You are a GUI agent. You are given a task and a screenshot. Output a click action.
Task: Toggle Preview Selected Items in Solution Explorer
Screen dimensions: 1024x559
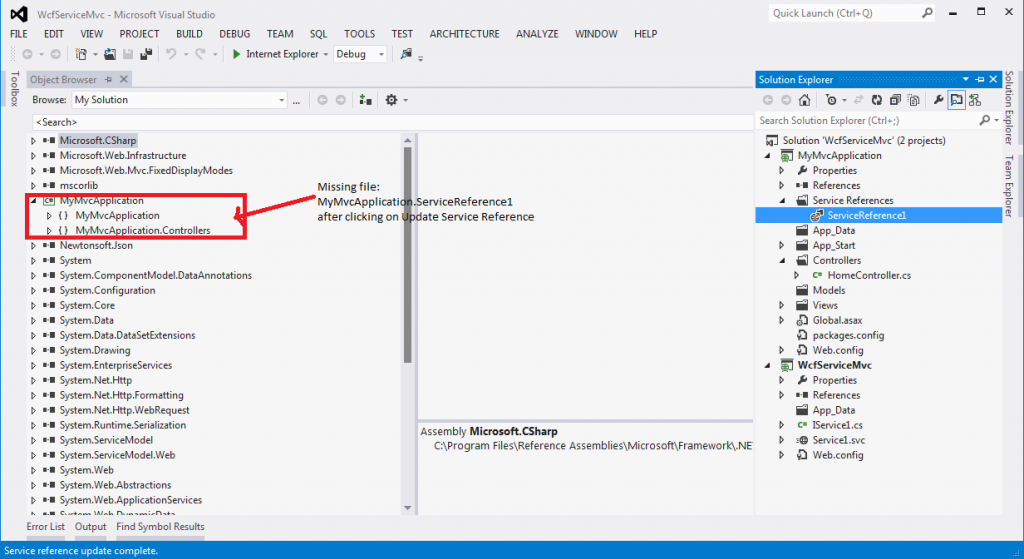coord(957,100)
